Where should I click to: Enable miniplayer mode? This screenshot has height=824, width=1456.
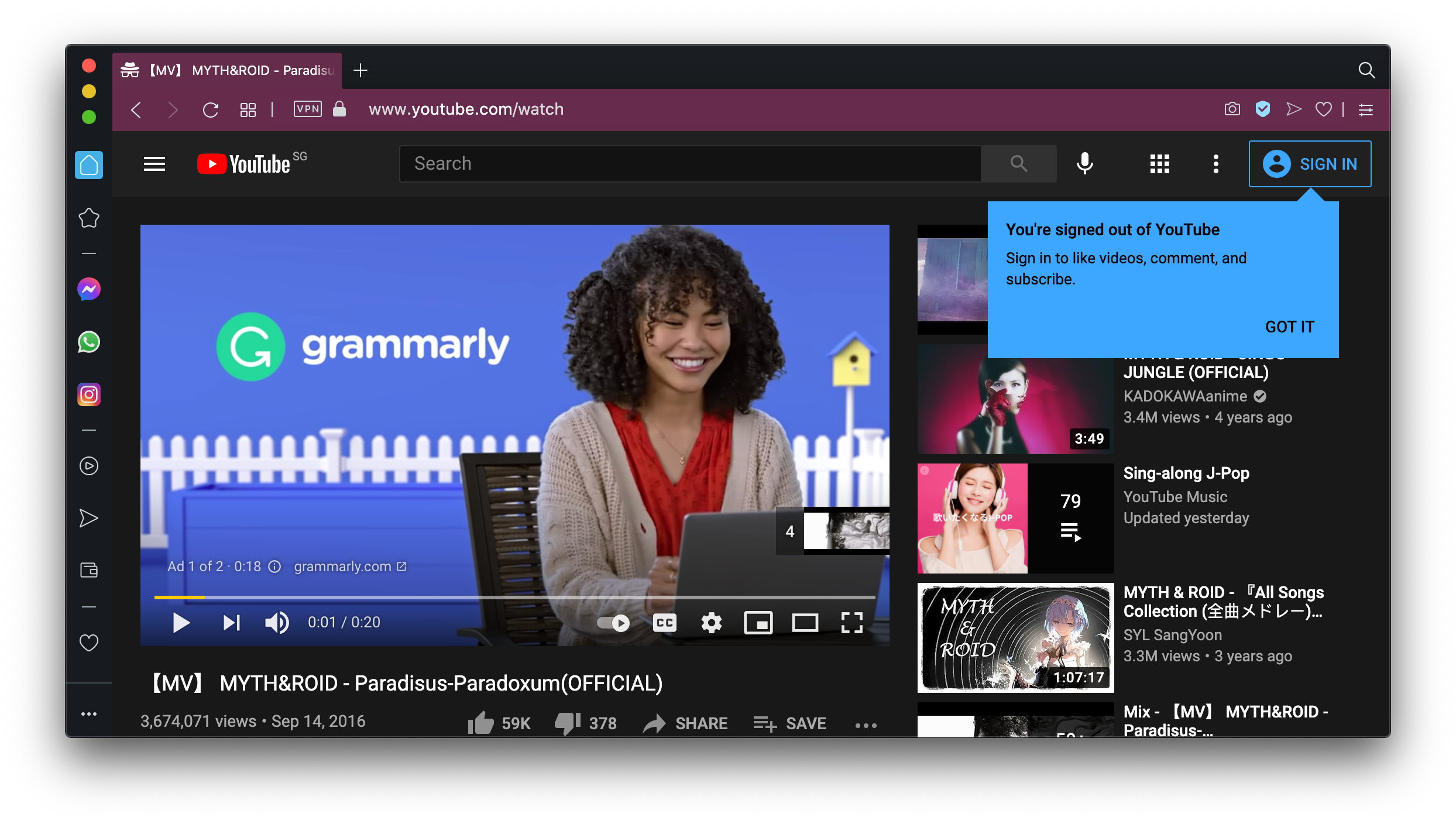click(x=758, y=623)
